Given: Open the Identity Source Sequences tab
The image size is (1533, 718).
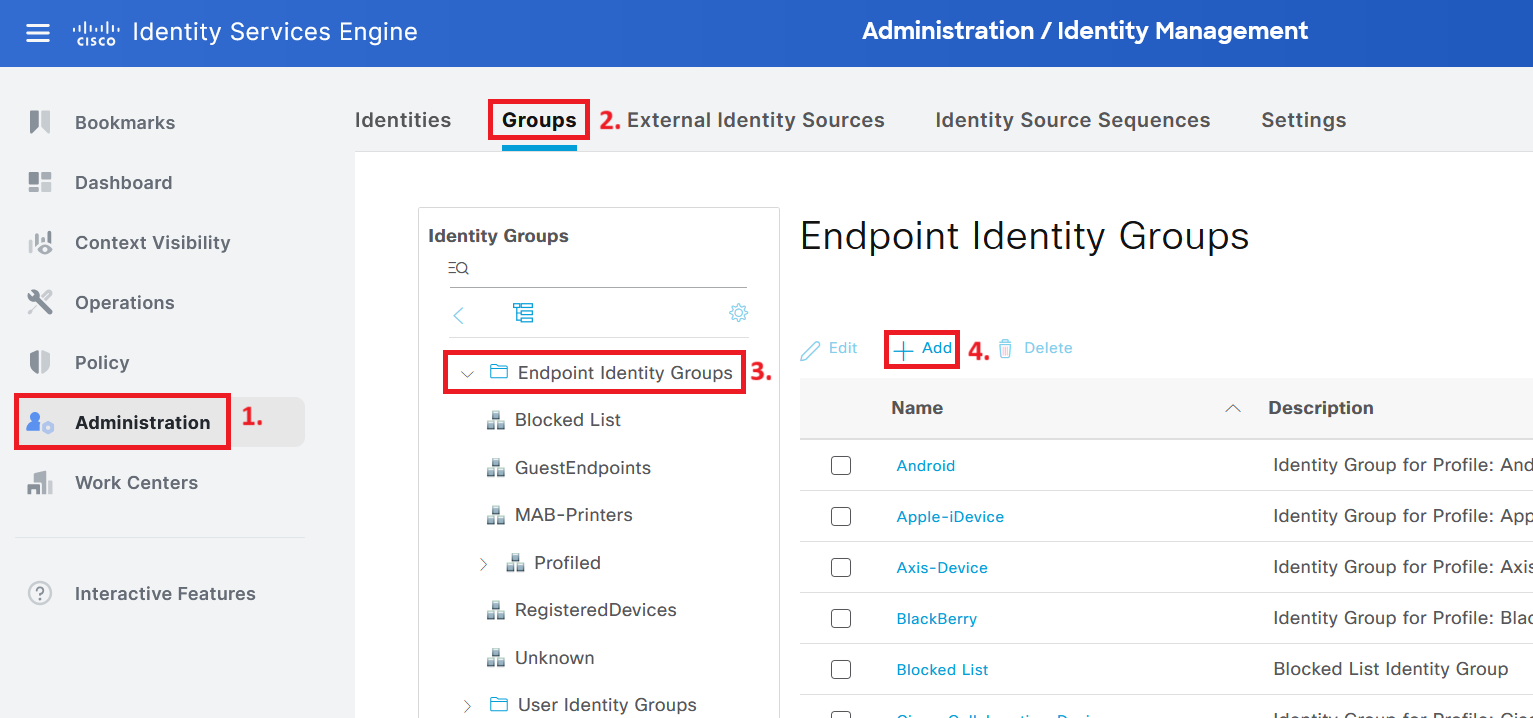Looking at the screenshot, I should [x=1071, y=119].
